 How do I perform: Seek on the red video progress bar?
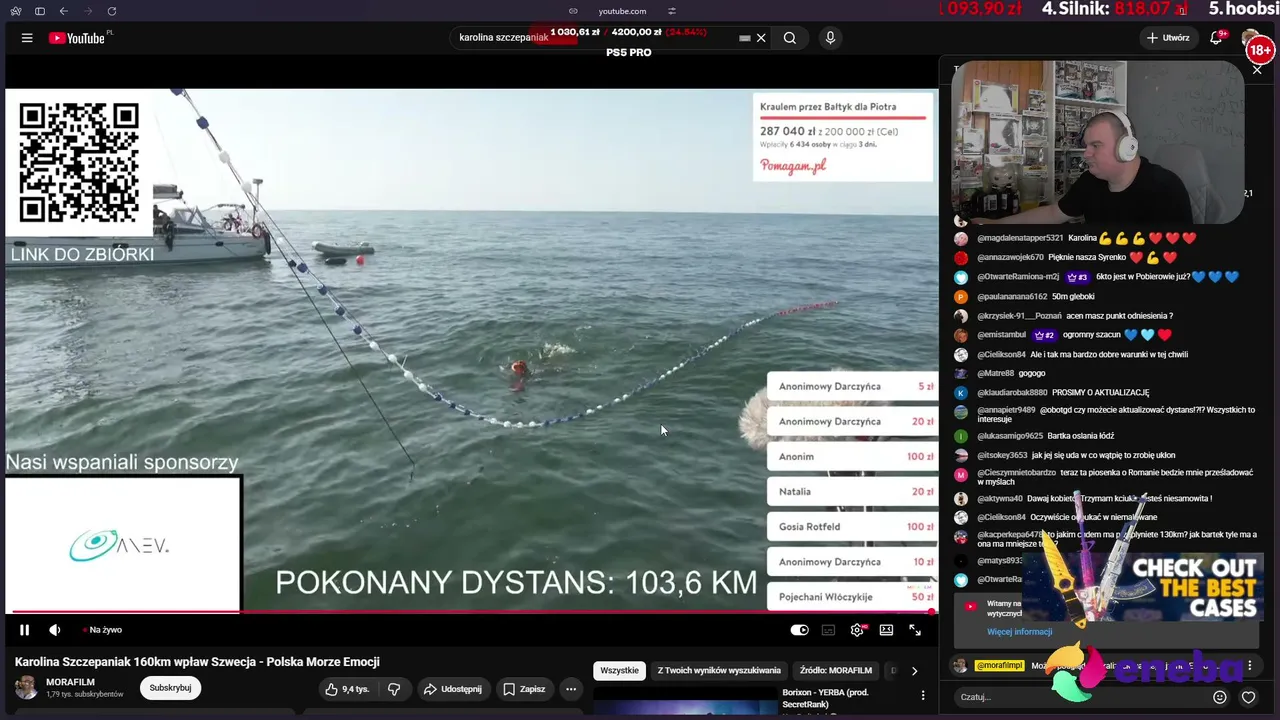click(470, 611)
